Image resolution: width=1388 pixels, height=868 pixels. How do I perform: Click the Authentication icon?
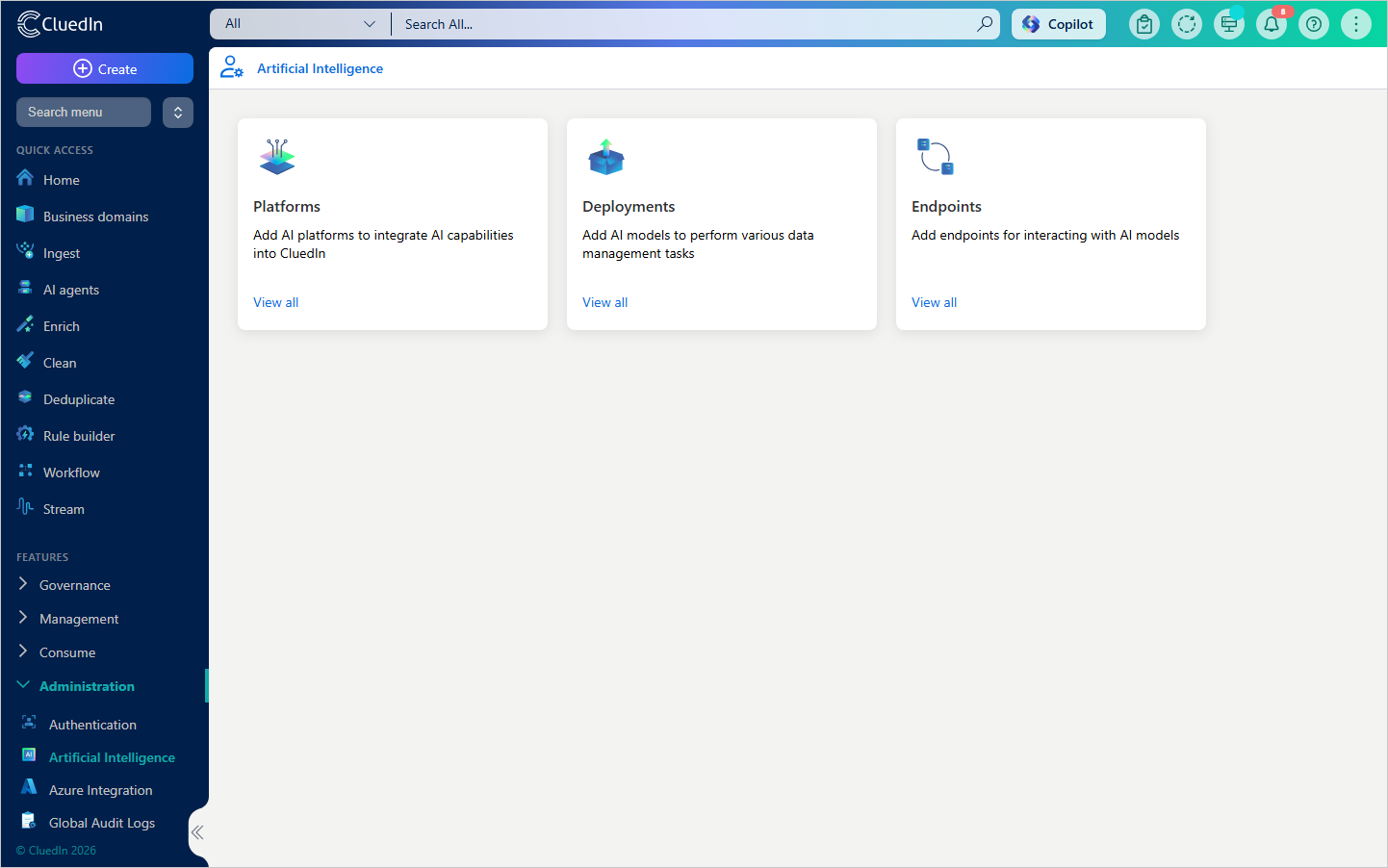(29, 723)
